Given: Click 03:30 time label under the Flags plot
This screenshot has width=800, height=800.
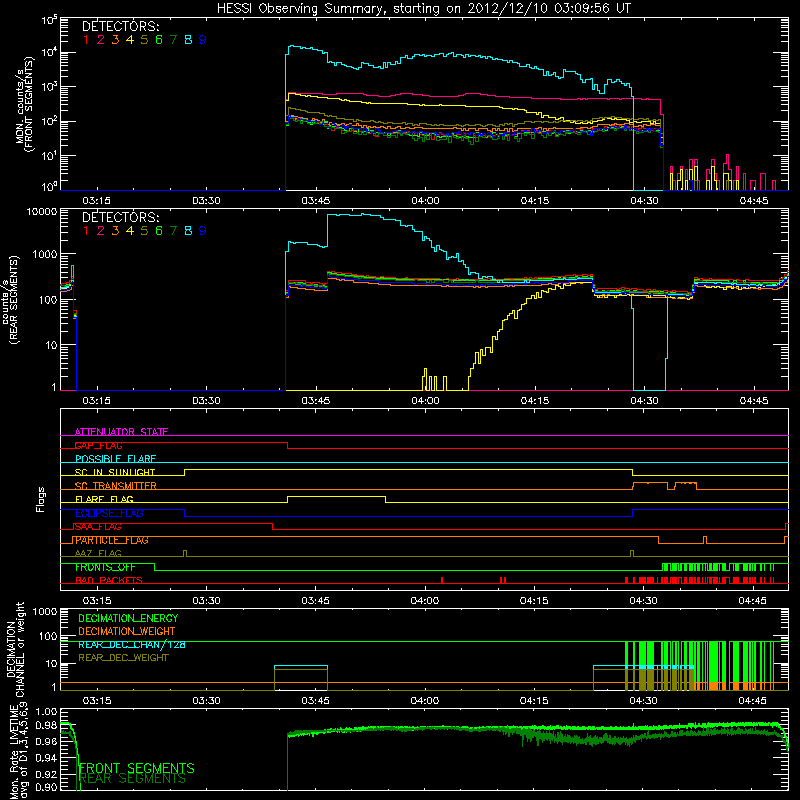Looking at the screenshot, I should click(206, 601).
